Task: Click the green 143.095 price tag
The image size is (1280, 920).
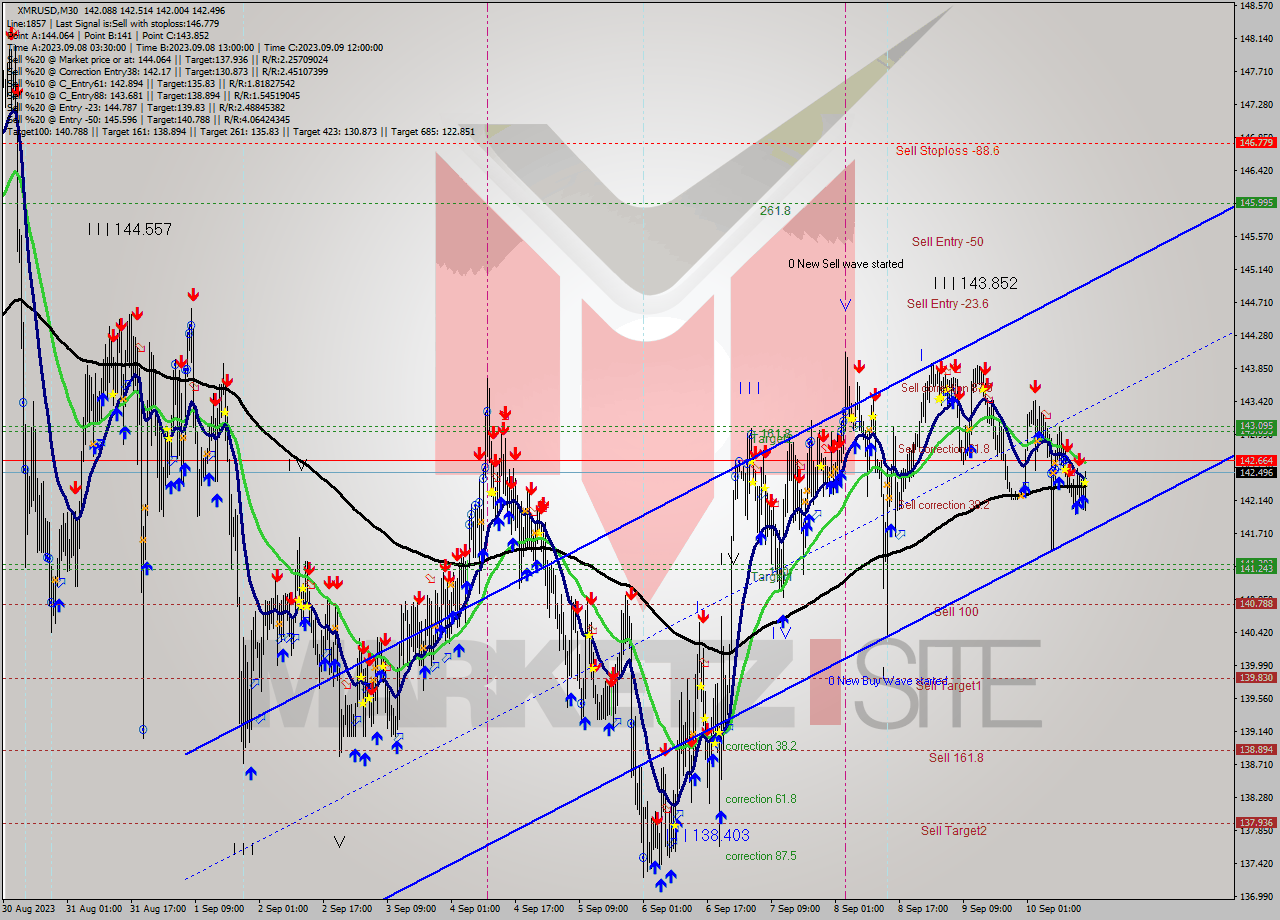Action: [1256, 426]
